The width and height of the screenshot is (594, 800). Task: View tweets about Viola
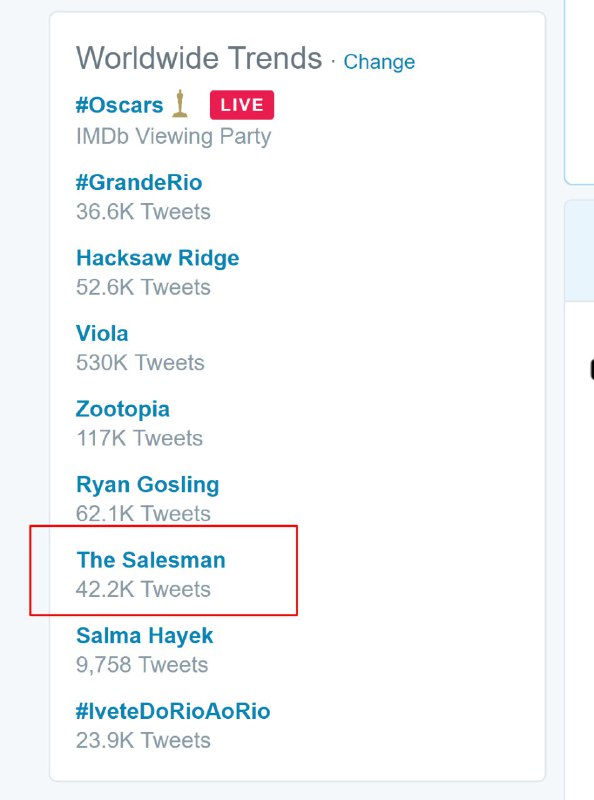[102, 333]
